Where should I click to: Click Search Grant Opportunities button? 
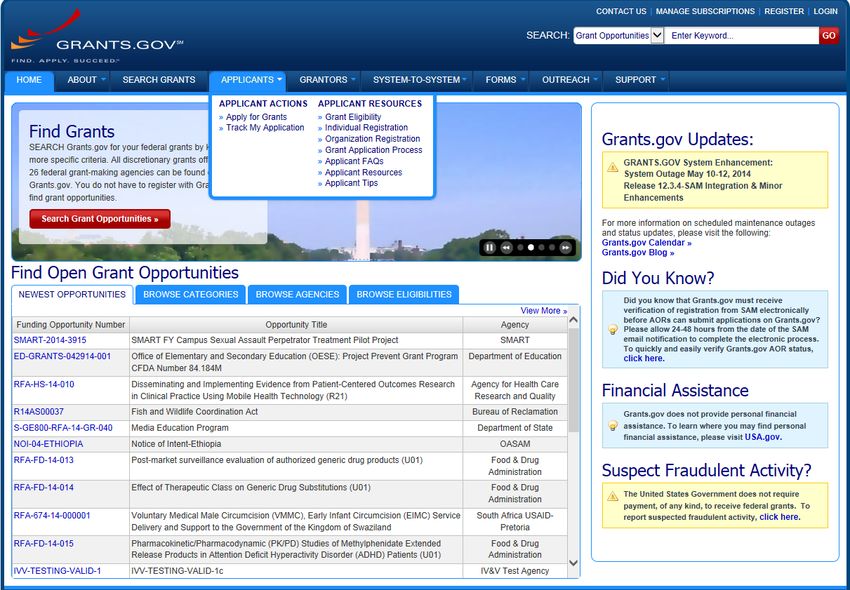click(100, 219)
